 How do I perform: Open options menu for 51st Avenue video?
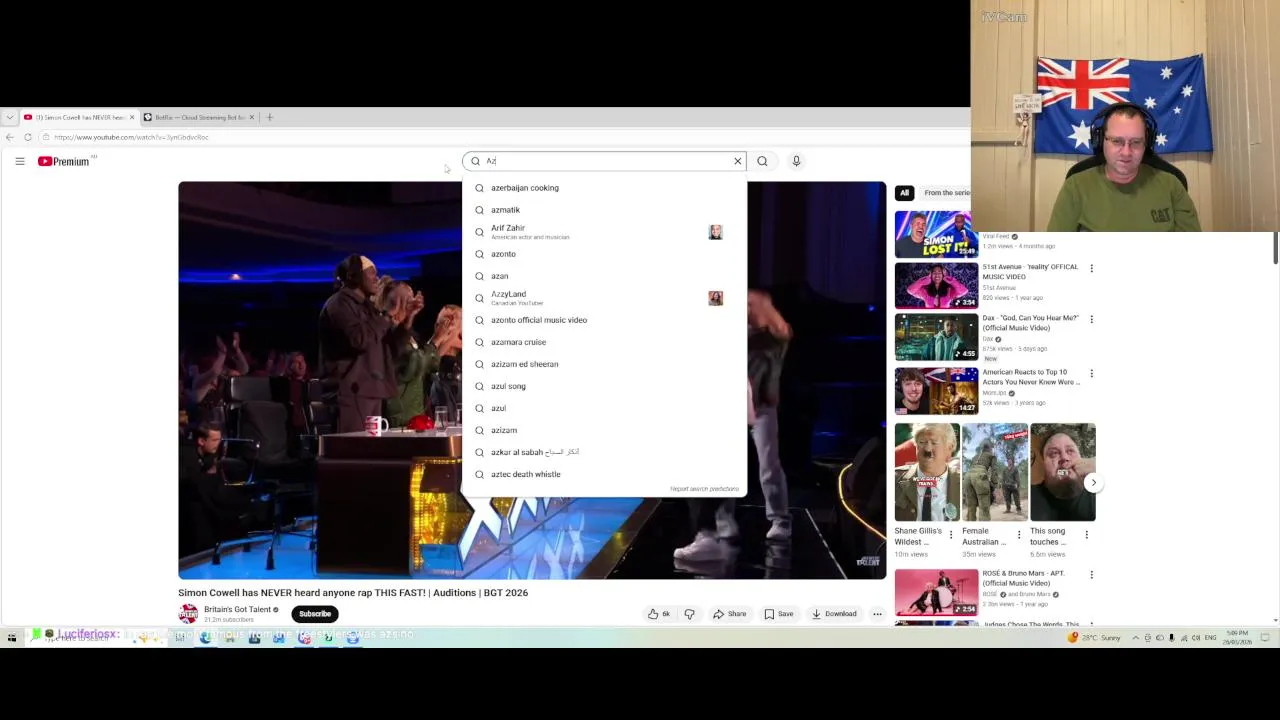coord(1091,268)
